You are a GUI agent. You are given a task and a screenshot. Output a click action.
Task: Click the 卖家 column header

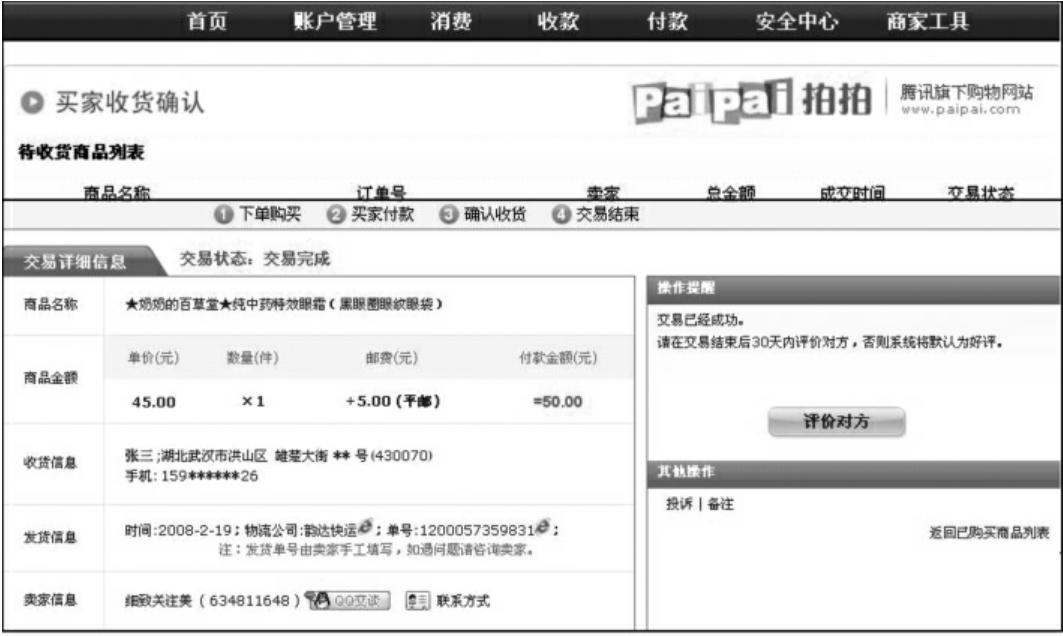tap(603, 193)
